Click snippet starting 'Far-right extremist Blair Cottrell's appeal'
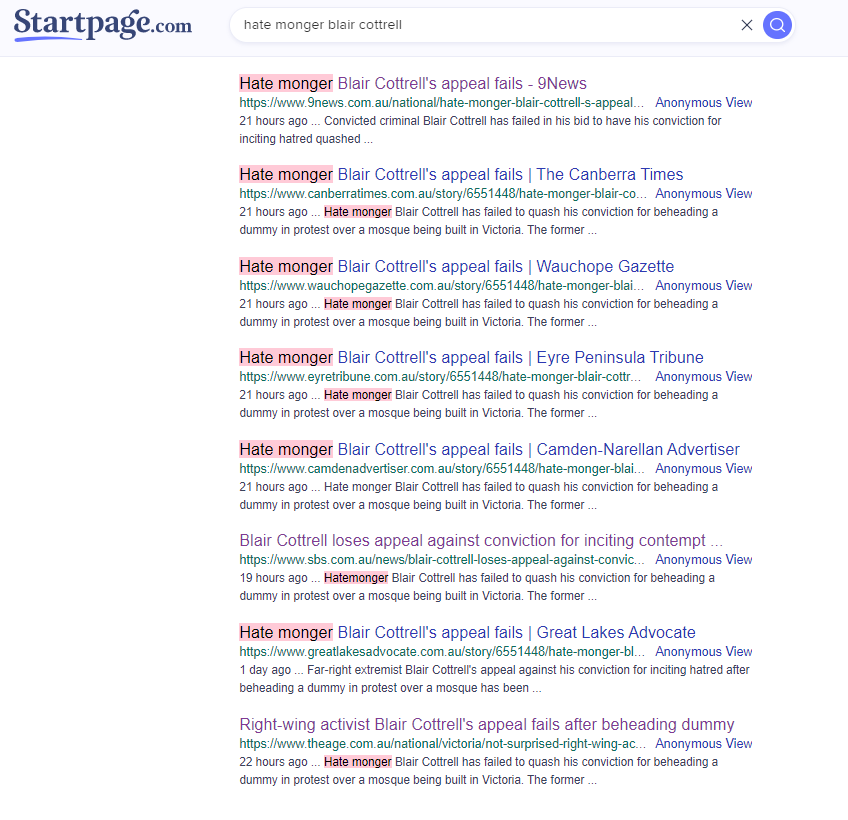 (x=494, y=678)
